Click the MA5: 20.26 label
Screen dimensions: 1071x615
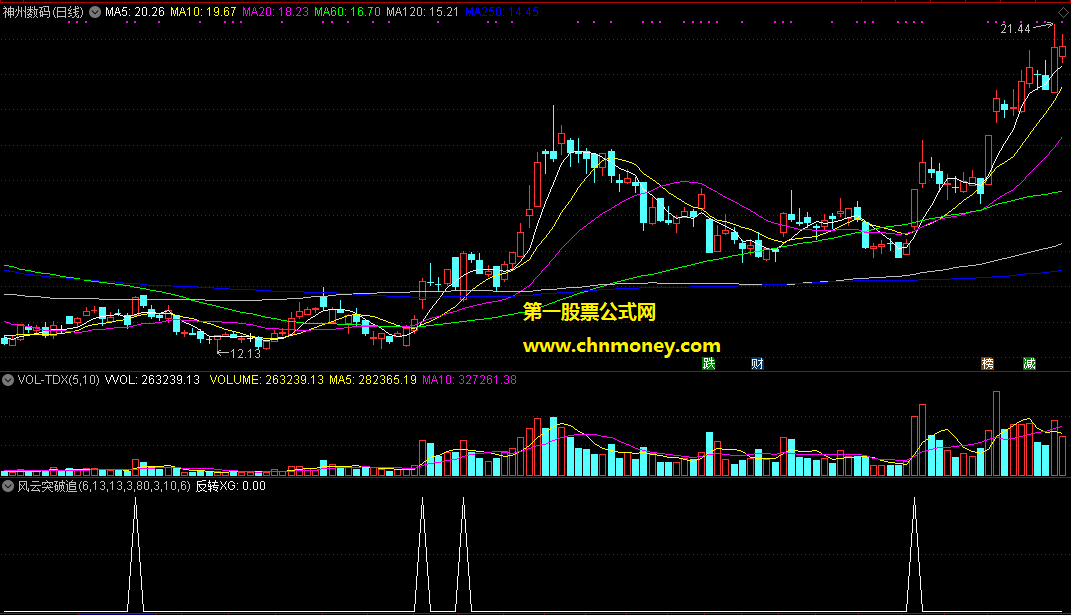click(135, 12)
